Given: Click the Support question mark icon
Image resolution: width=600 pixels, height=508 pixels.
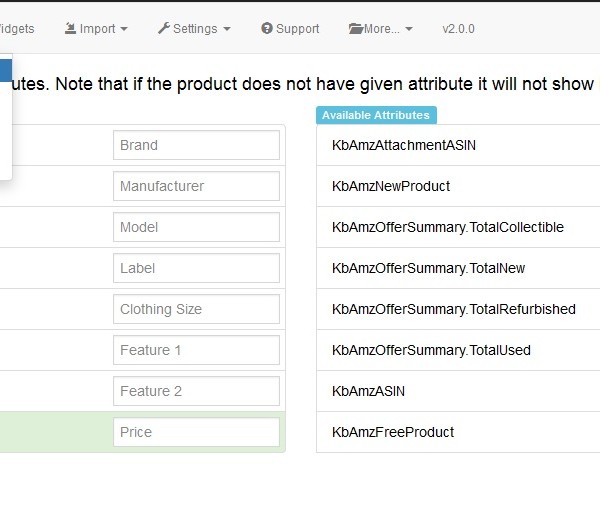Looking at the screenshot, I should click(x=267, y=28).
